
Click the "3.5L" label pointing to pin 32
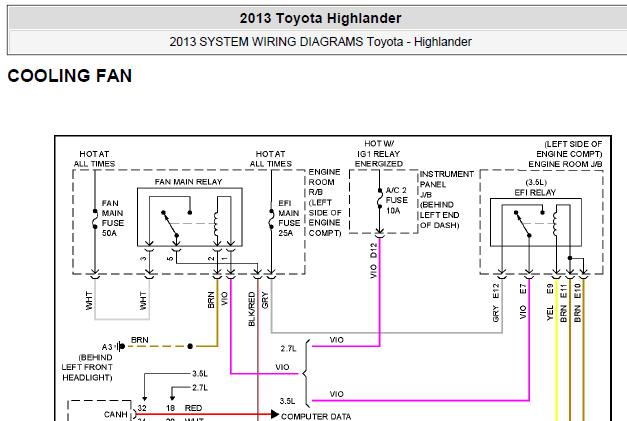coord(200,374)
